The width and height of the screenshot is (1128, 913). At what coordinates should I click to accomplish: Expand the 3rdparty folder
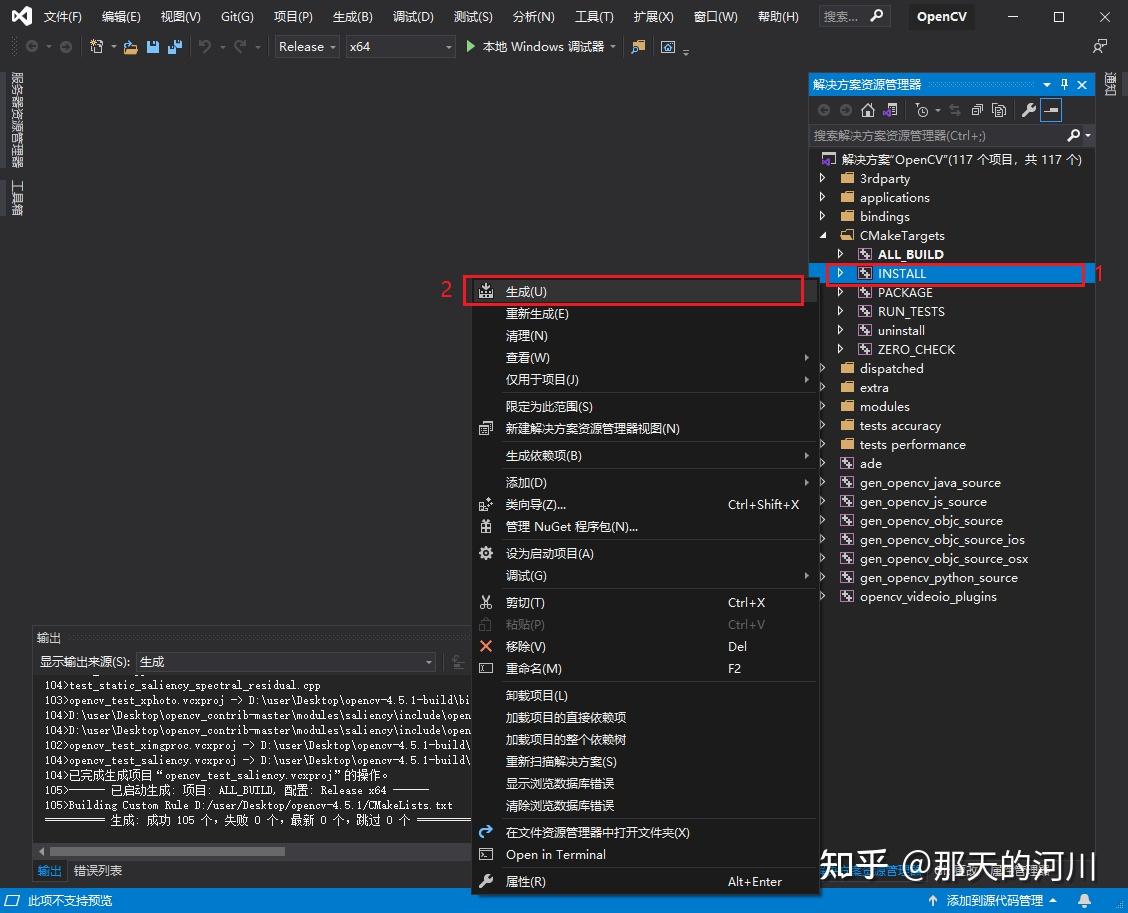pyautogui.click(x=823, y=178)
